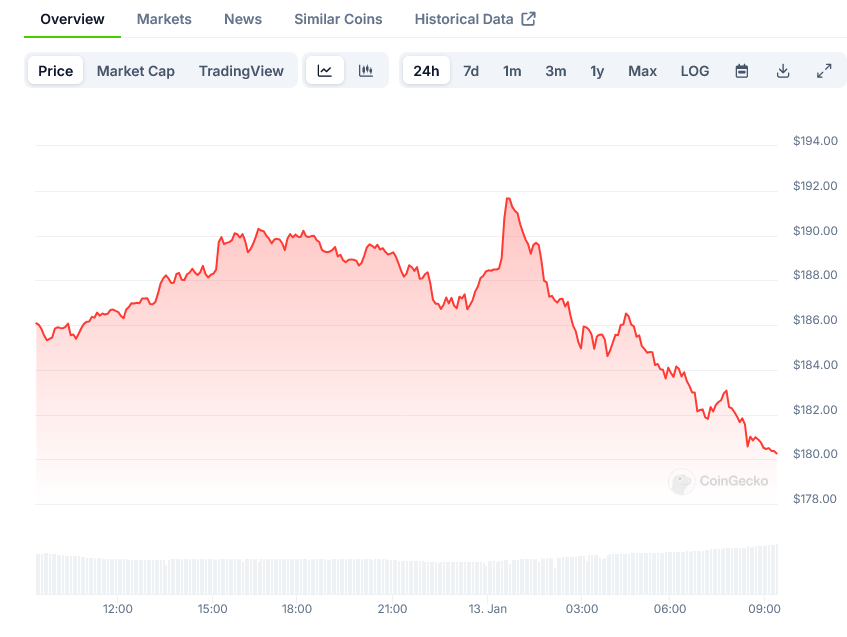Toggle LOG scale on chart
The width and height of the screenshot is (847, 637).
tap(695, 71)
